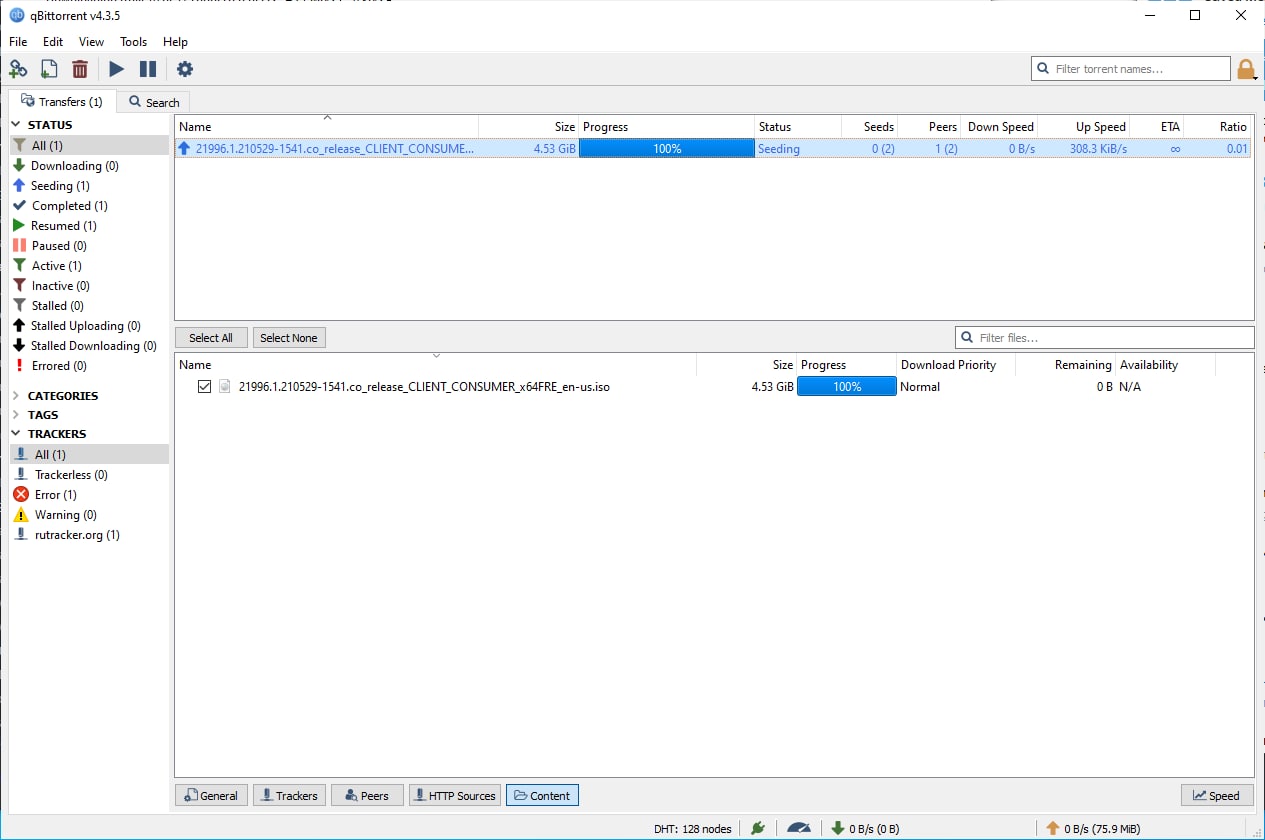Select Trackerless (0) tracker filter
1265x840 pixels.
pyautogui.click(x=71, y=475)
